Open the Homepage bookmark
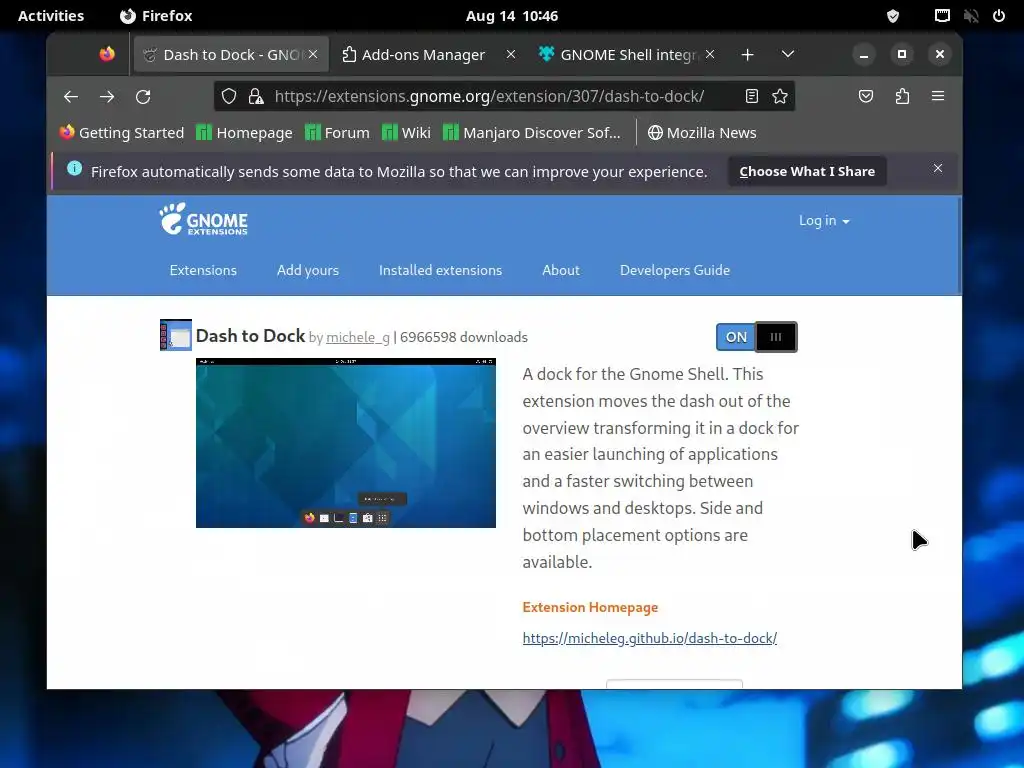Screen dimensions: 1024x768 (x=244, y=133)
